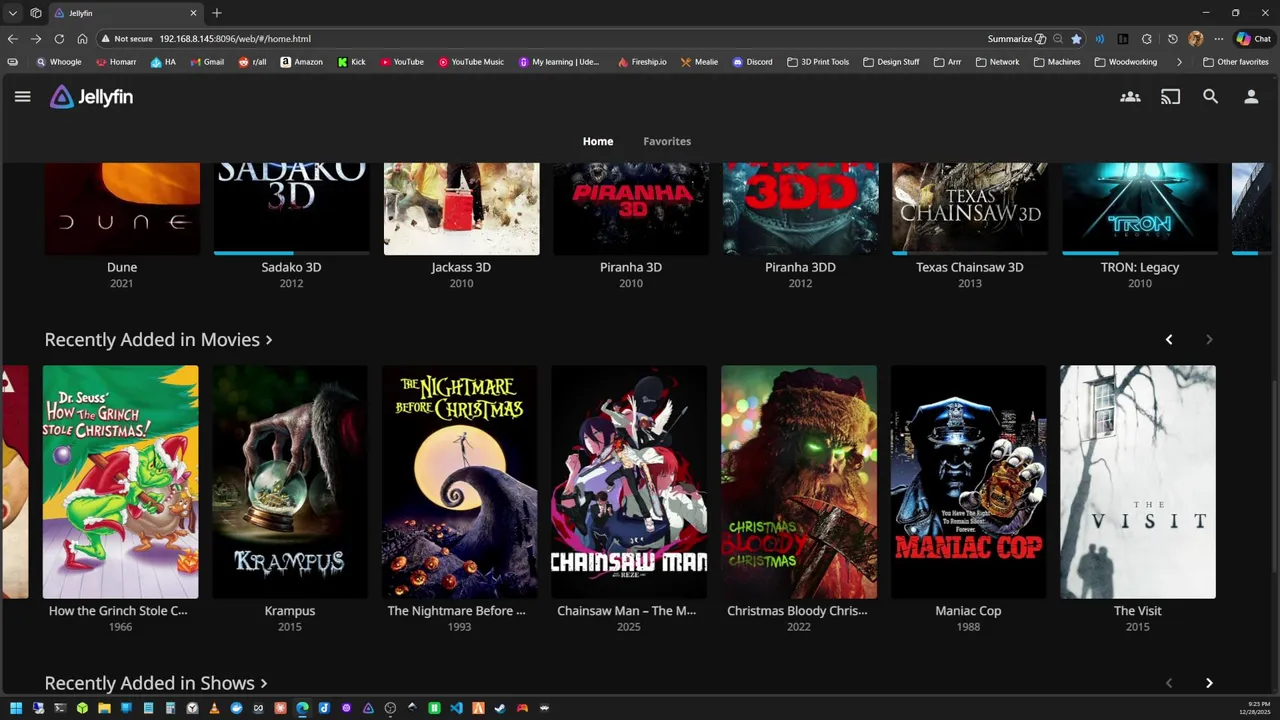1280x720 pixels.
Task: Open The Visit poster
Action: tap(1138, 482)
